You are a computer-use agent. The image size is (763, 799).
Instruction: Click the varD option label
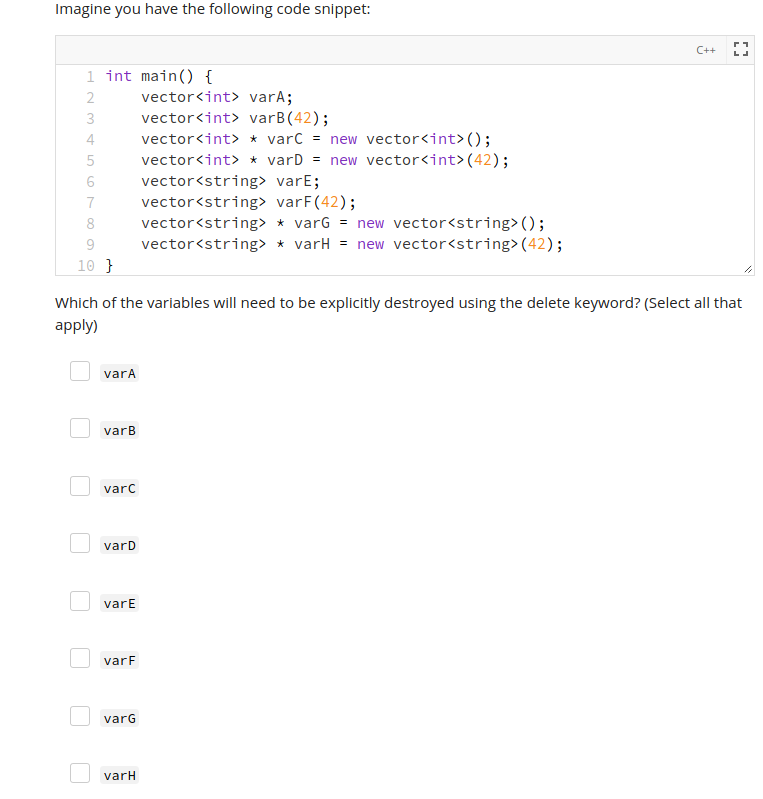point(120,546)
